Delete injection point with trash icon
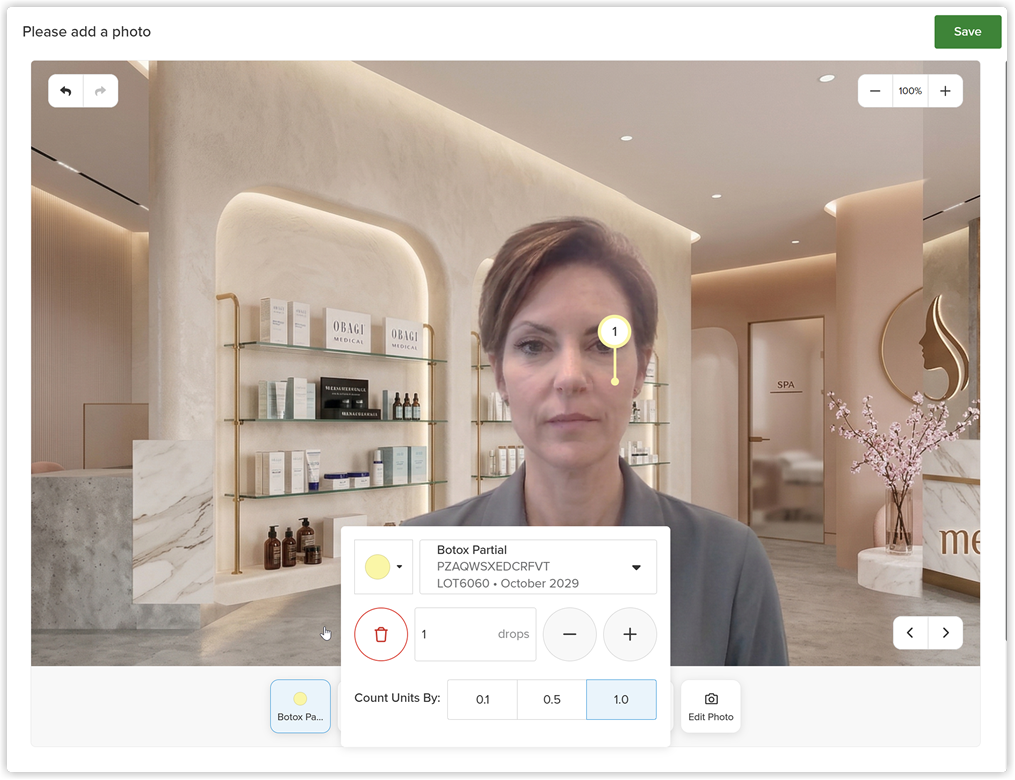The width and height of the screenshot is (1015, 780). (381, 634)
